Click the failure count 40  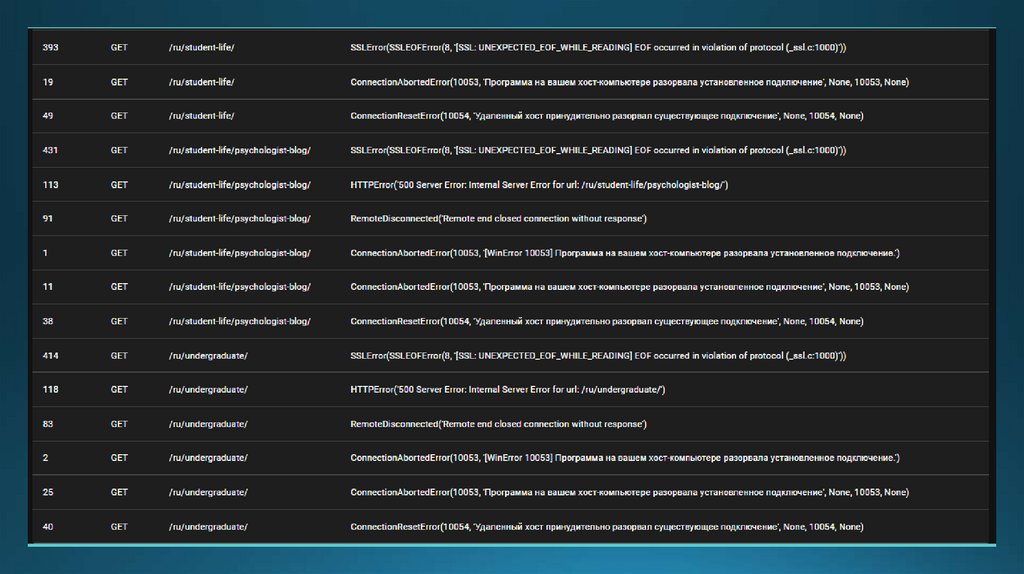pyautogui.click(x=48, y=527)
